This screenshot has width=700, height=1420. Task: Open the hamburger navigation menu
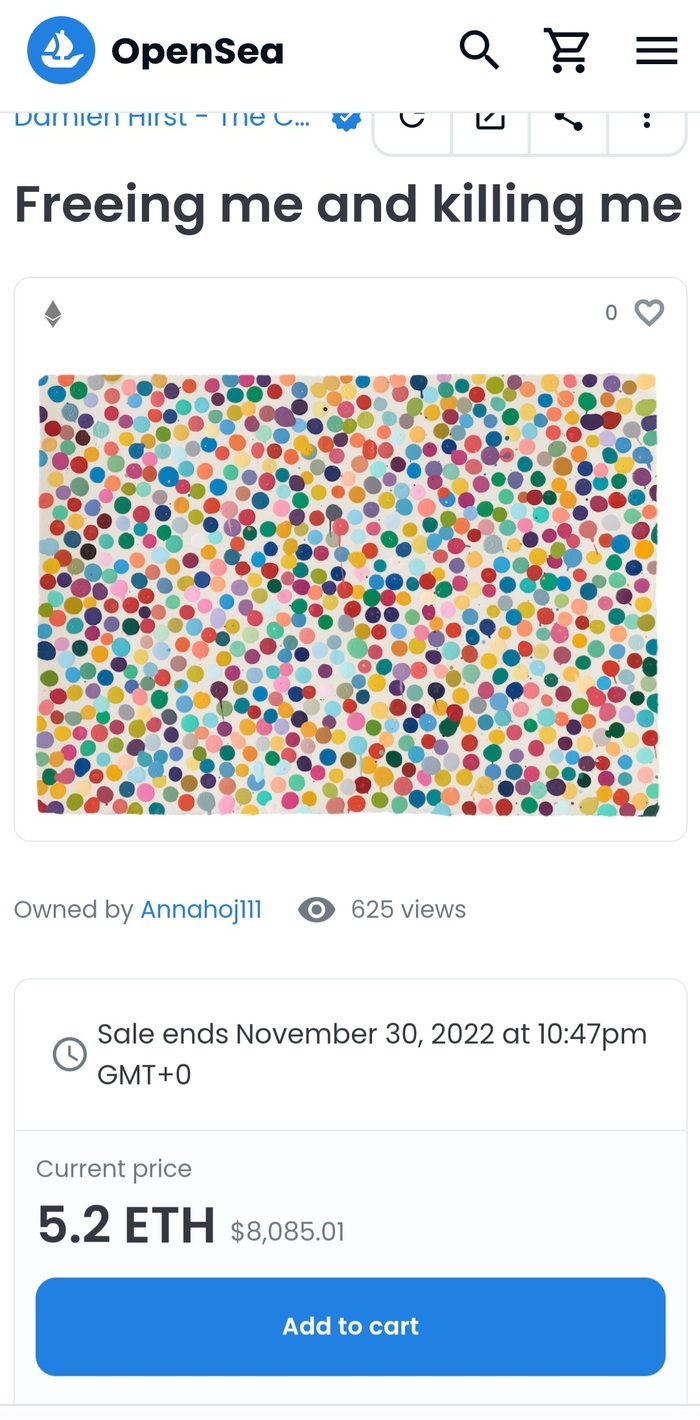click(656, 50)
